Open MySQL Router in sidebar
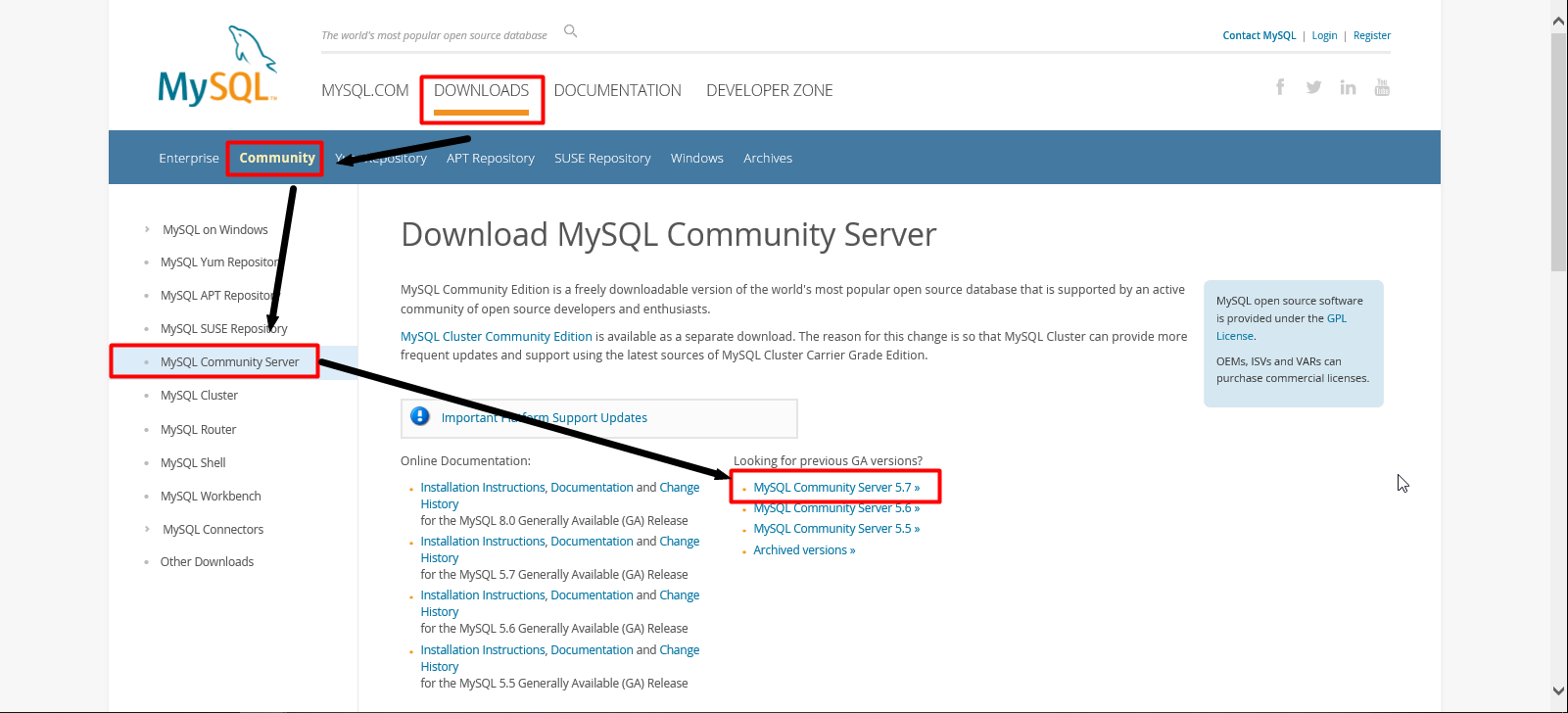The width and height of the screenshot is (1568, 713). click(x=199, y=429)
